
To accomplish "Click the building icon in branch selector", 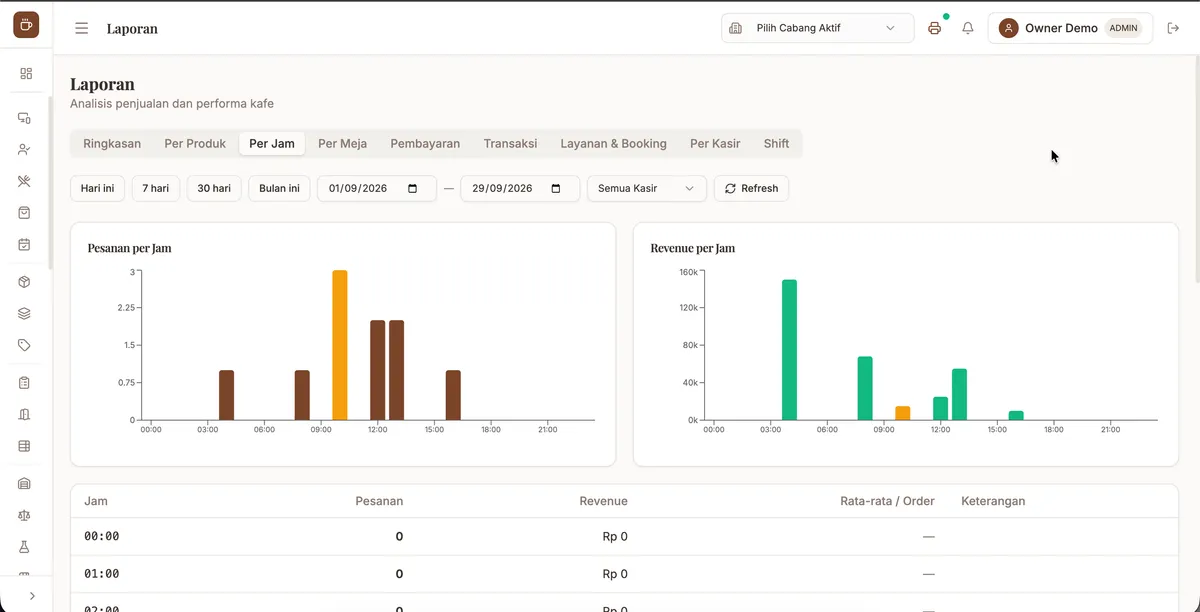I will tap(736, 28).
